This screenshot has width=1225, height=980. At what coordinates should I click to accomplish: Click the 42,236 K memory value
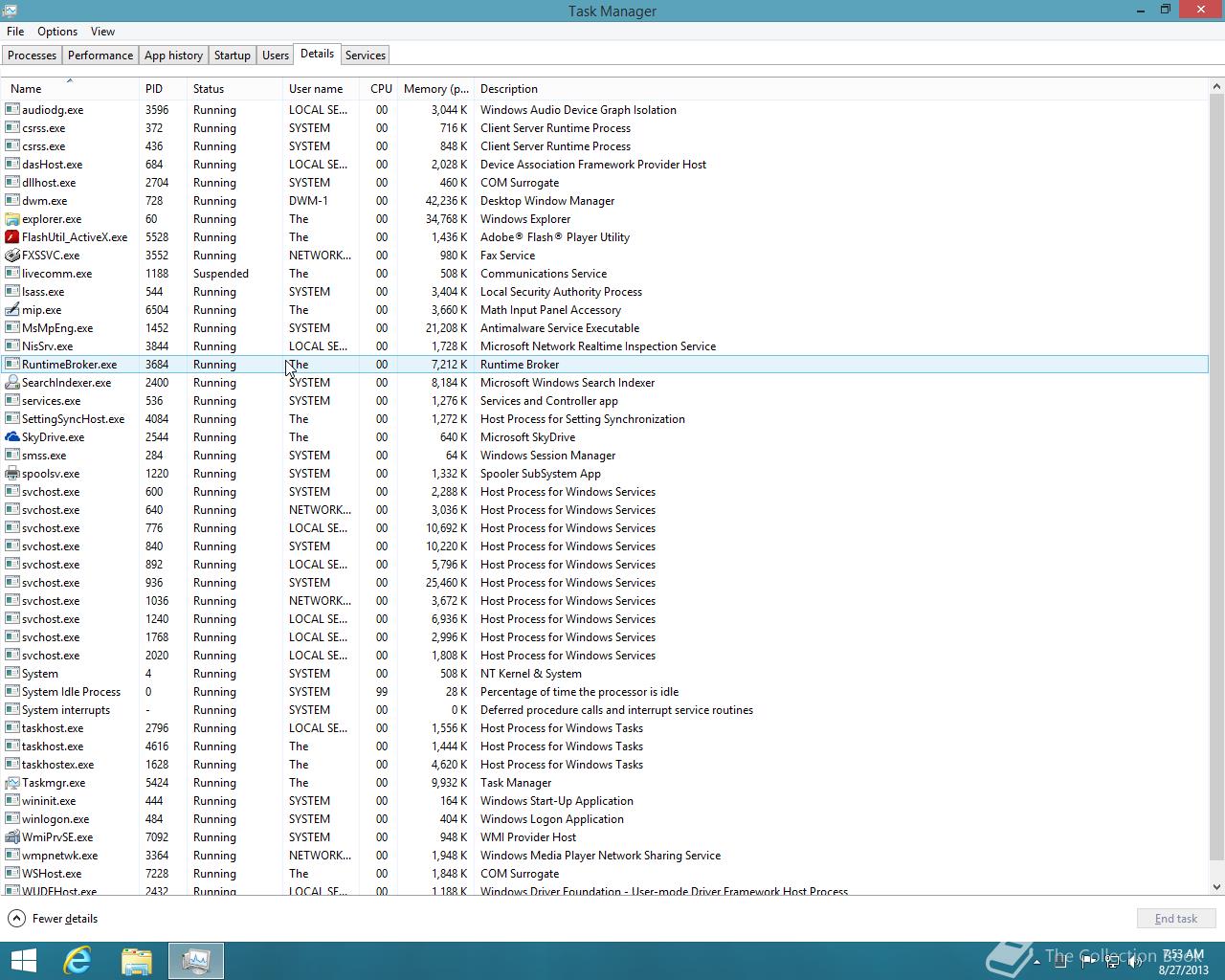446,201
